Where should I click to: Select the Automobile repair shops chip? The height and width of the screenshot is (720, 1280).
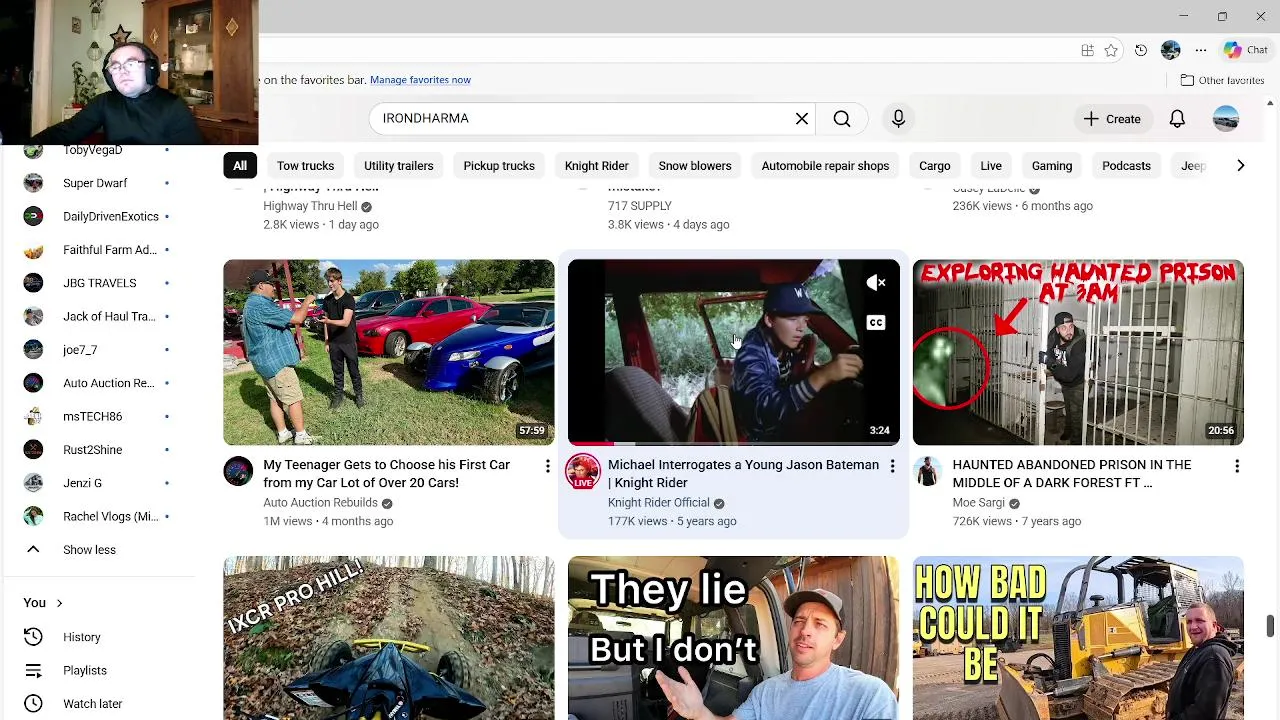click(x=825, y=166)
